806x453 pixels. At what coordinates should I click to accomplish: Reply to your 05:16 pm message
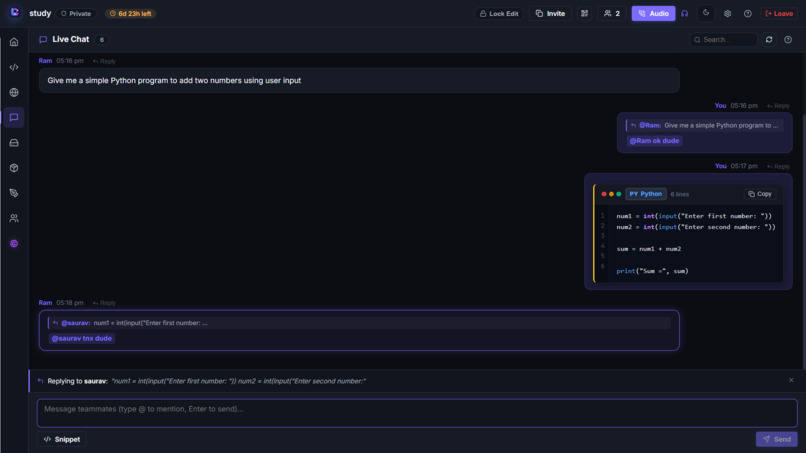click(x=778, y=106)
